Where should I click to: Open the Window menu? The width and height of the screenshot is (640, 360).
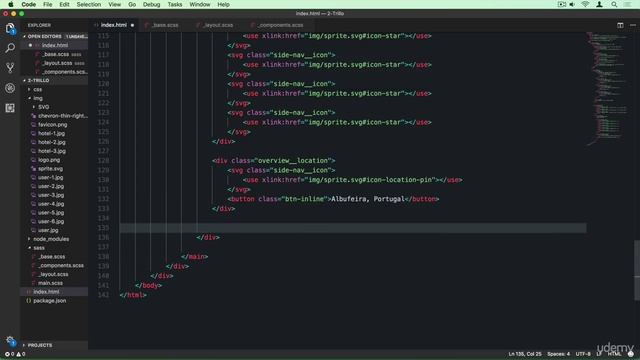(x=200, y=4)
